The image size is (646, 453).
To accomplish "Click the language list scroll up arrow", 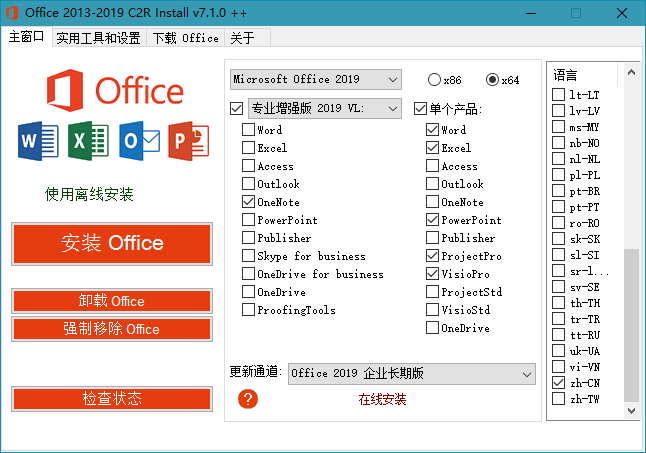I will (631, 72).
